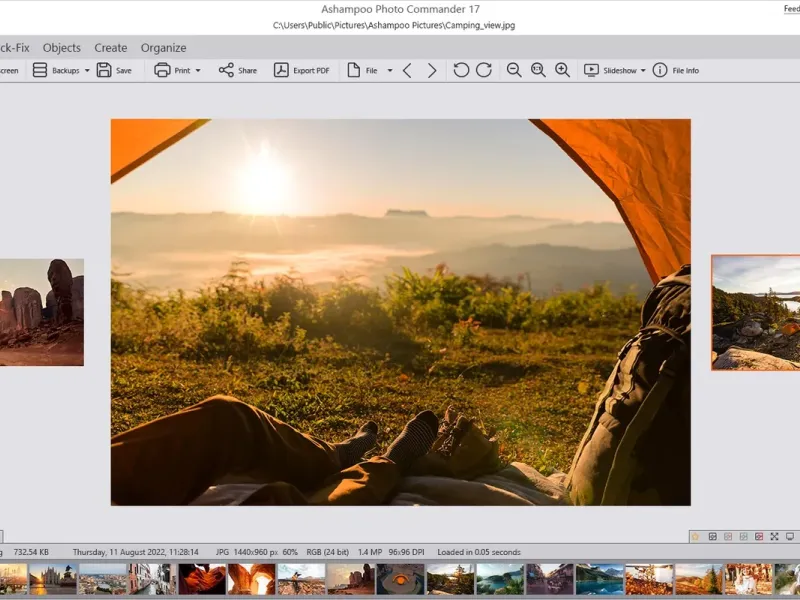Click the Save disk icon
Viewport: 800px width, 600px height.
click(104, 70)
